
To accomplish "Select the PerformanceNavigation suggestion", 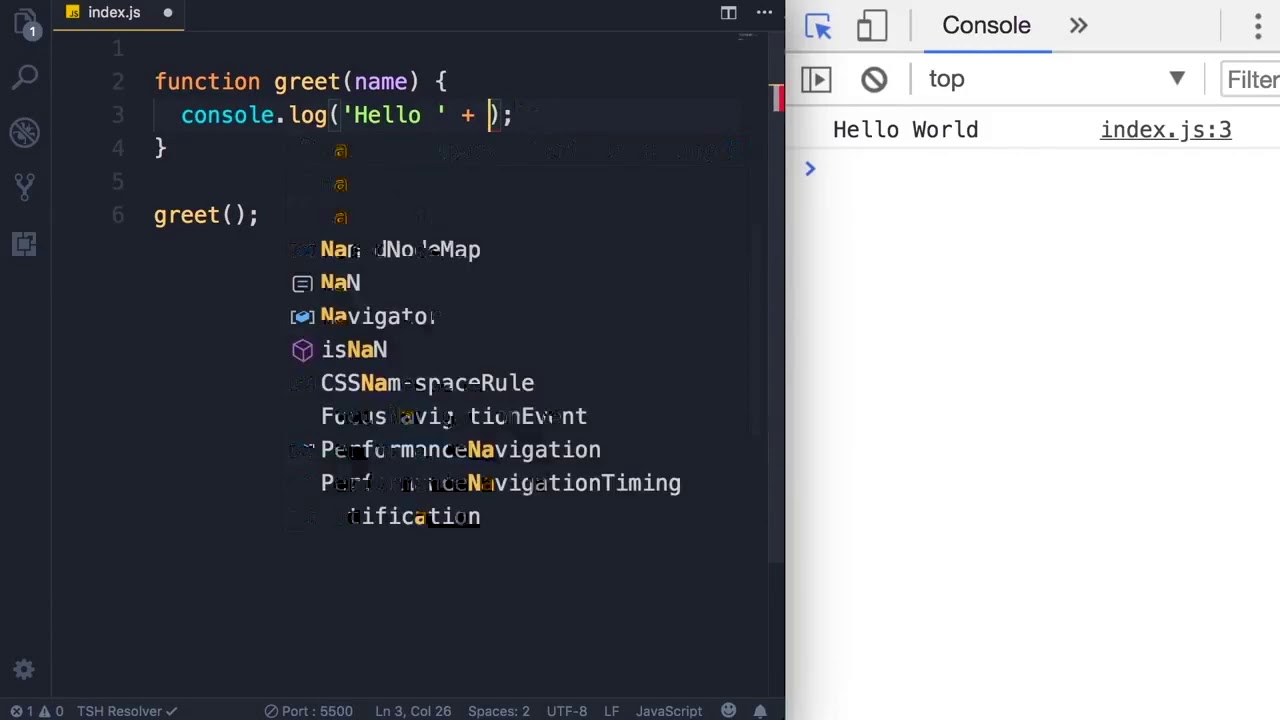I will 460,450.
